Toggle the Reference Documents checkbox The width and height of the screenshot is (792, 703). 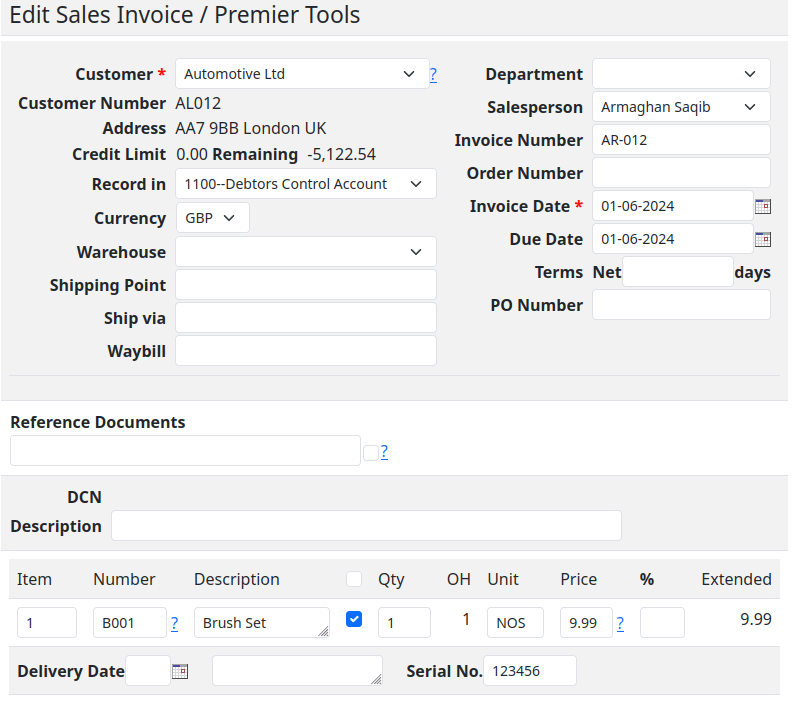click(371, 453)
